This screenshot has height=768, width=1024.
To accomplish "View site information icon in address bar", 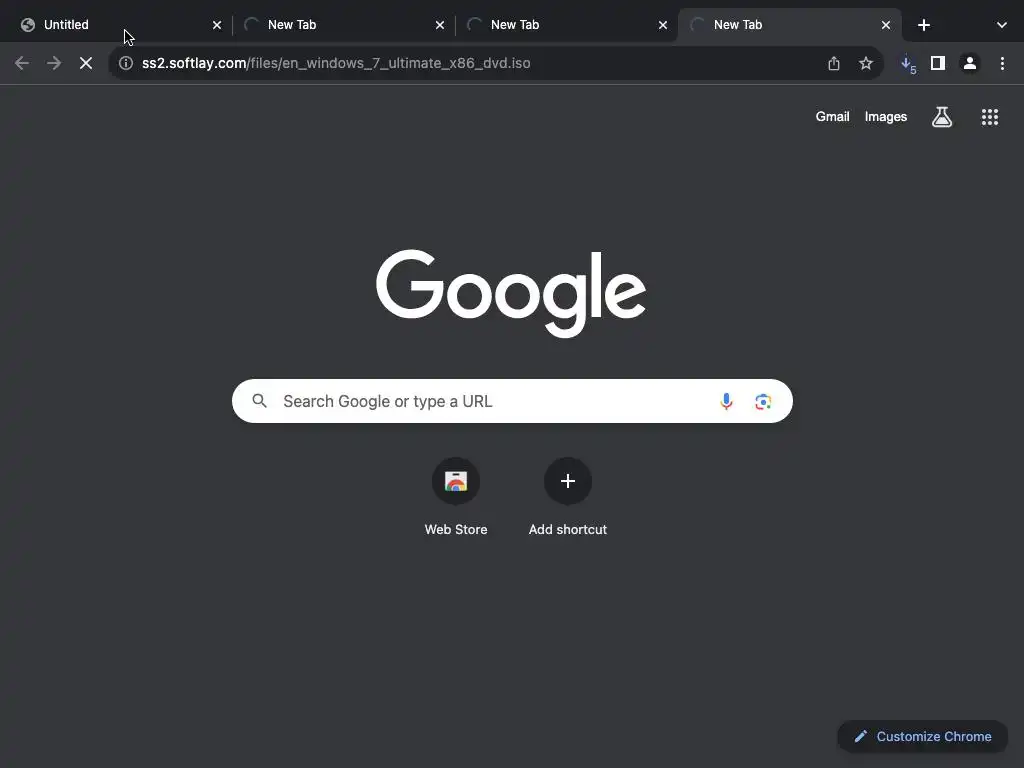I will [126, 63].
